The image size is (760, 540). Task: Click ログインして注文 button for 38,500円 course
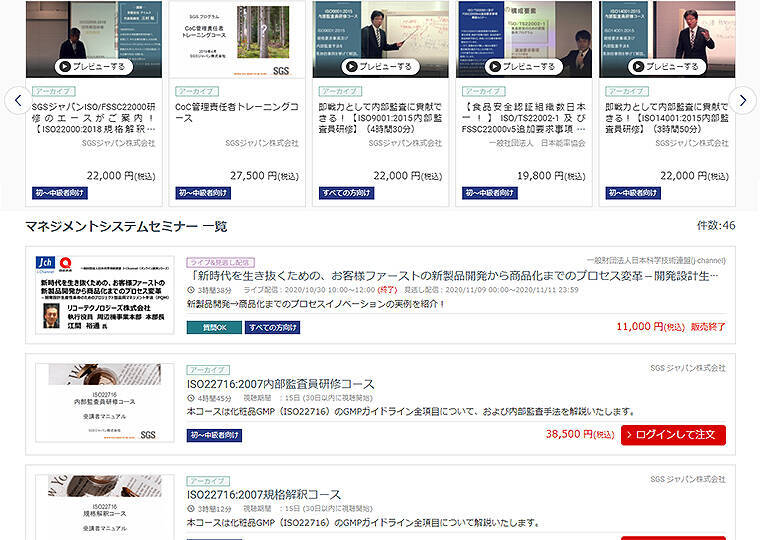(x=673, y=435)
